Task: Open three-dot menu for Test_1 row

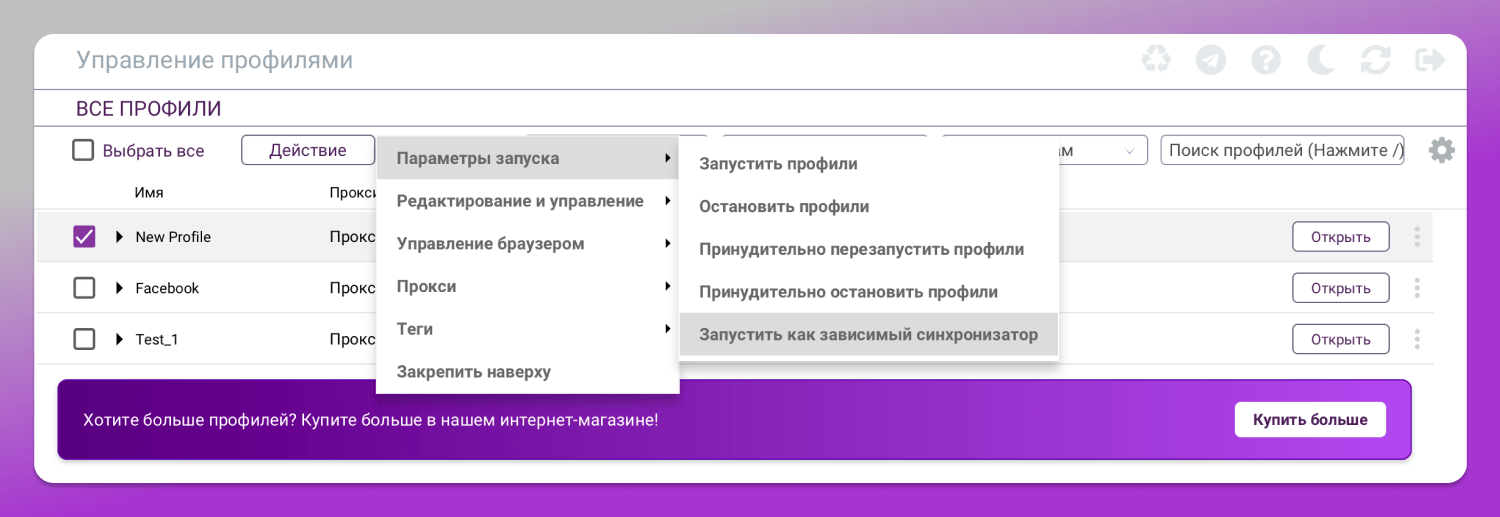Action: [x=1417, y=339]
